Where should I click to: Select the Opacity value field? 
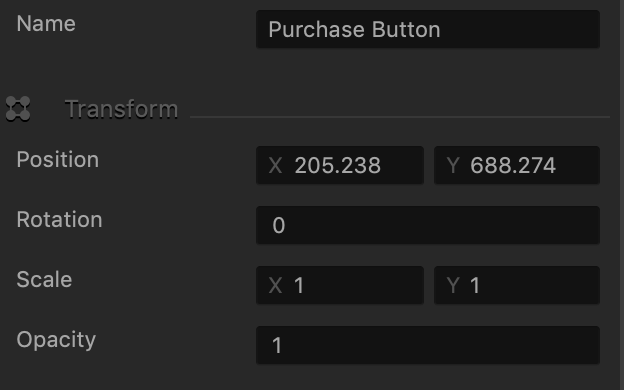428,345
